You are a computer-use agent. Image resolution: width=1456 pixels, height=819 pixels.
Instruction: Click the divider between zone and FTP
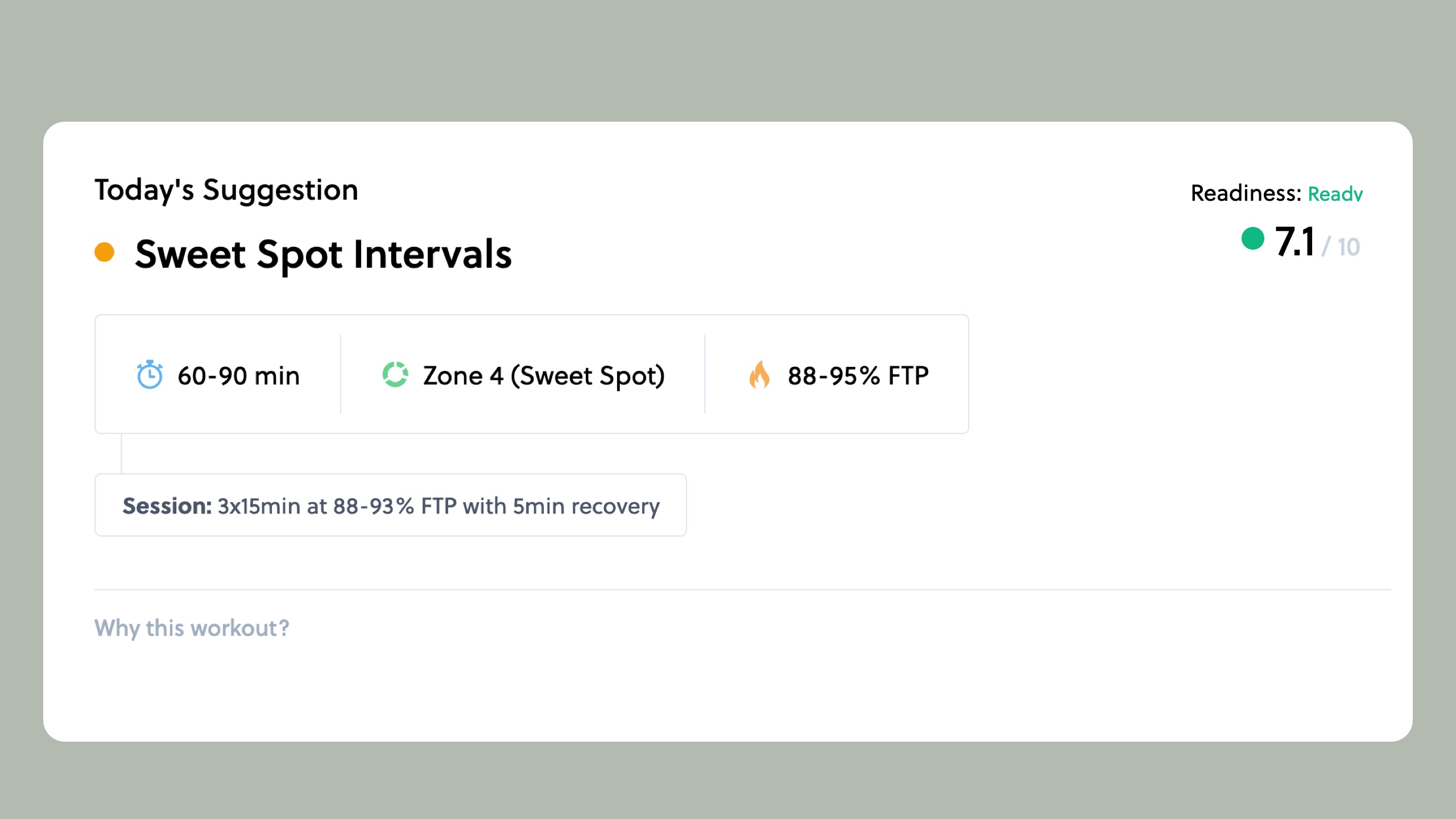tap(705, 374)
